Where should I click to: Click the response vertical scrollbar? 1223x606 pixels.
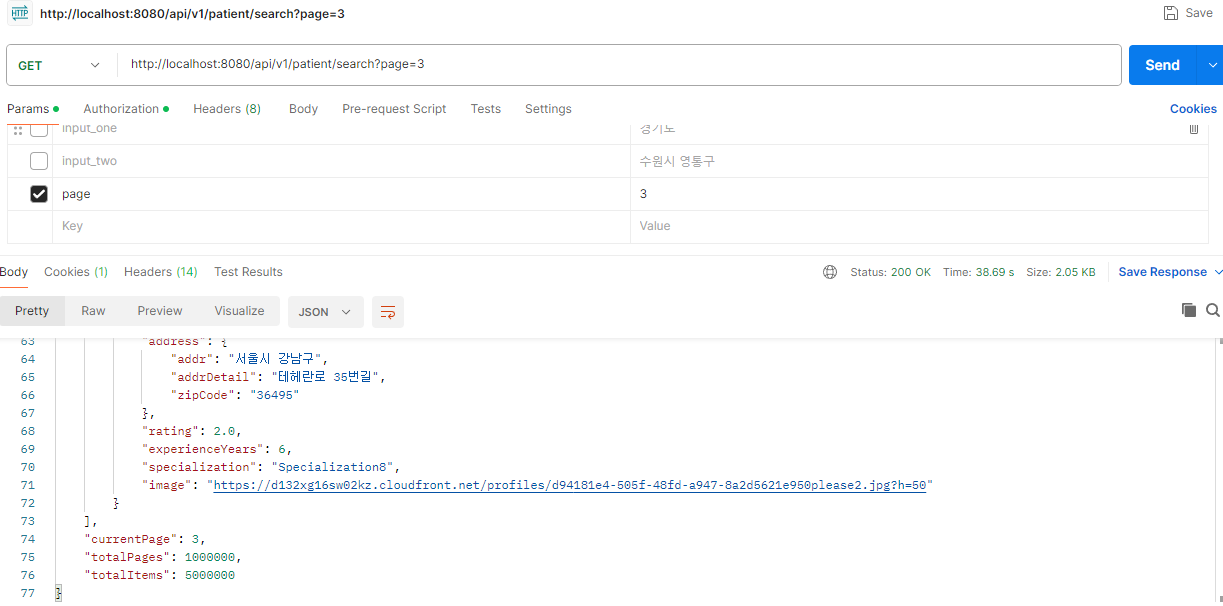point(1219,468)
